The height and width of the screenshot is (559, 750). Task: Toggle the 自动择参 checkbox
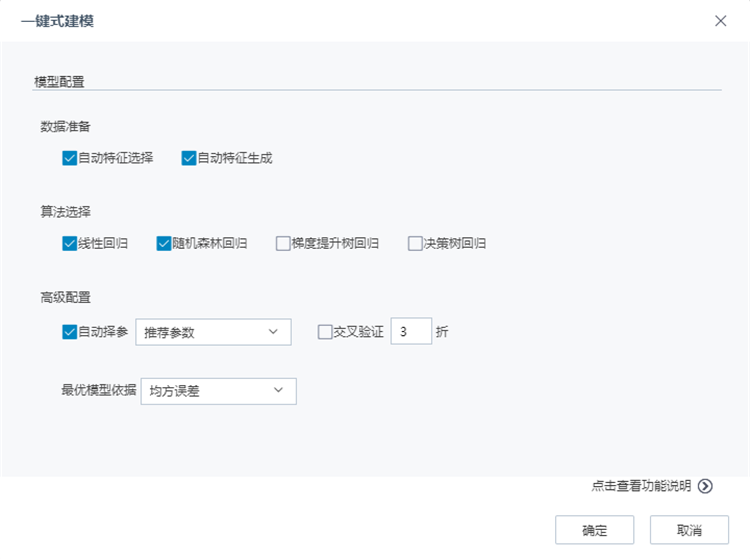(x=69, y=332)
